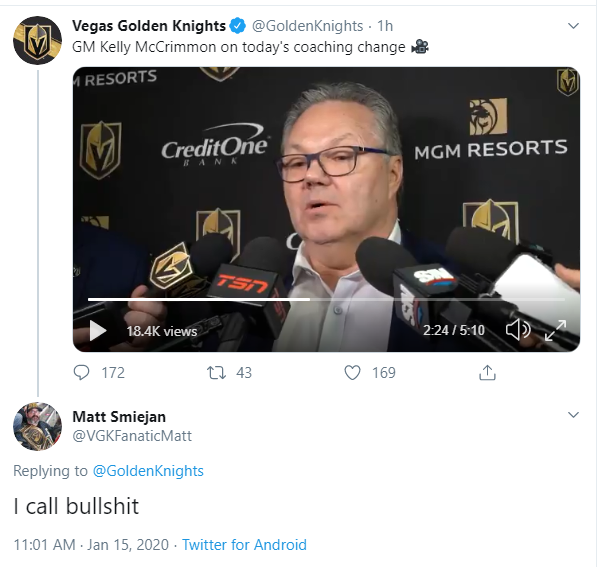Play the McCrimmon video
Screen dimensions: 609x567
click(98, 331)
